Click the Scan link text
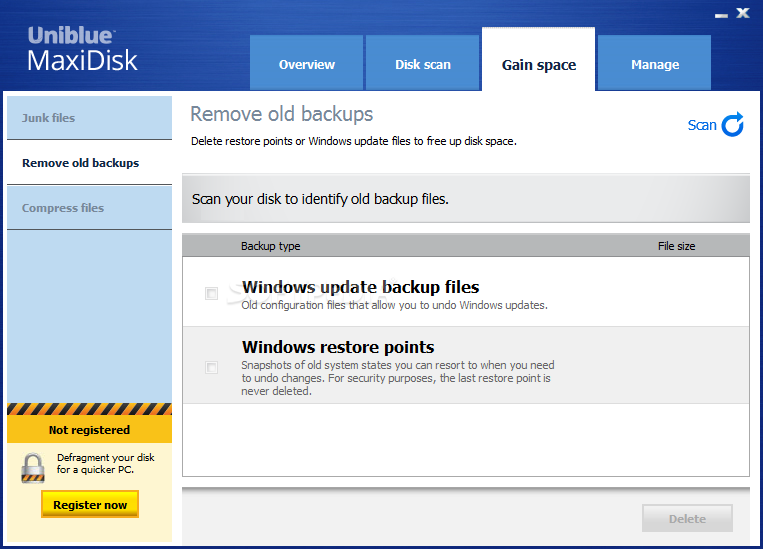763x549 pixels. click(702, 126)
